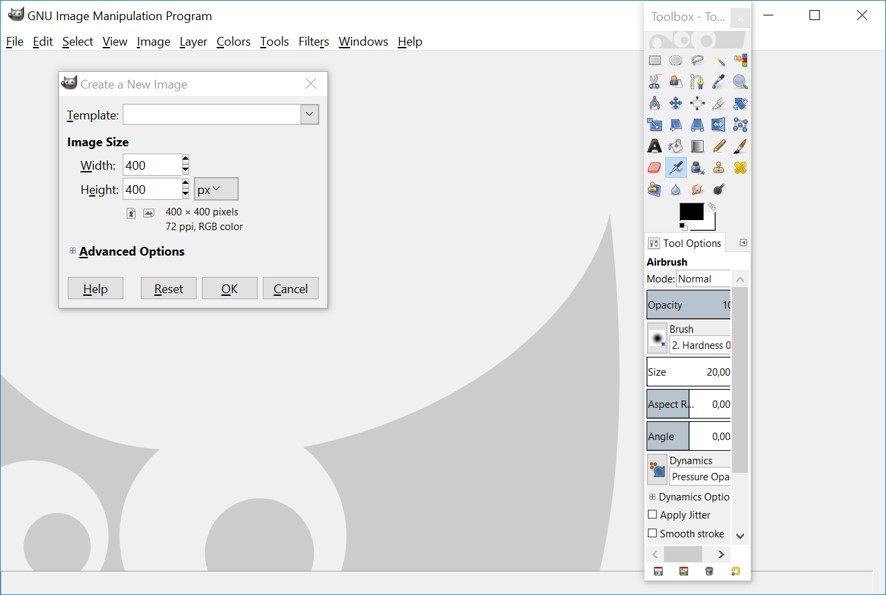This screenshot has width=886, height=595.
Task: Enable the Smooth stroke checkbox
Action: click(652, 533)
